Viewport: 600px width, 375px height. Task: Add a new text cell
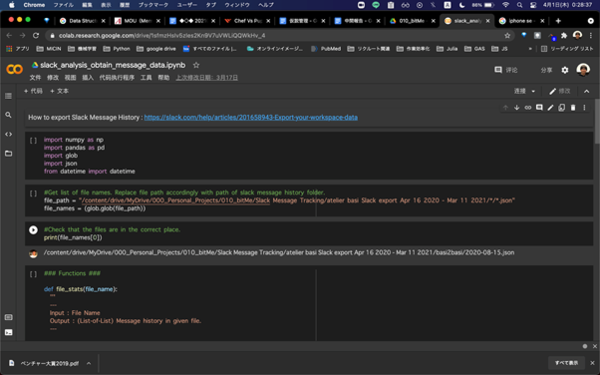click(59, 91)
